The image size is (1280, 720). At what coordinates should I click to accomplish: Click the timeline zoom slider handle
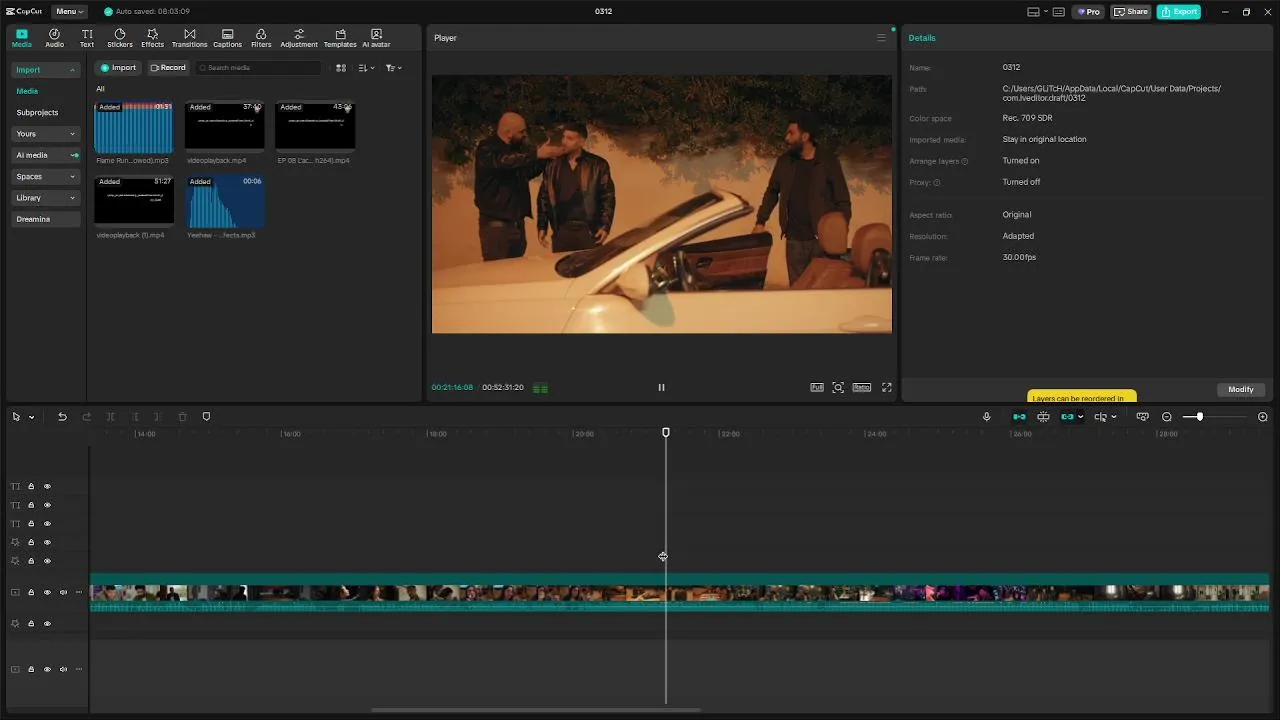pos(1199,417)
